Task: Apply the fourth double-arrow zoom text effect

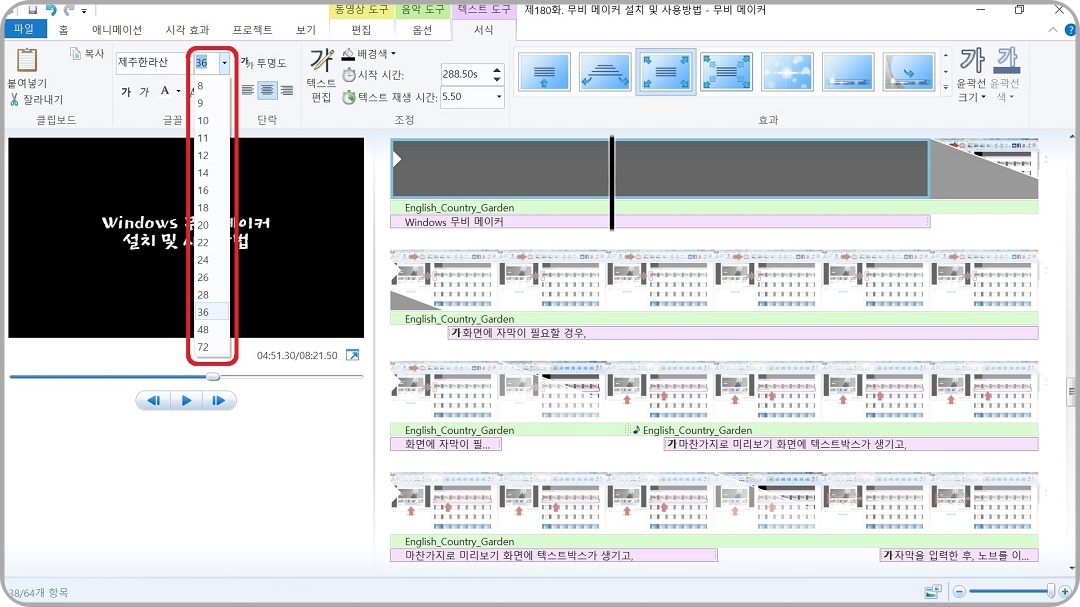Action: 727,72
